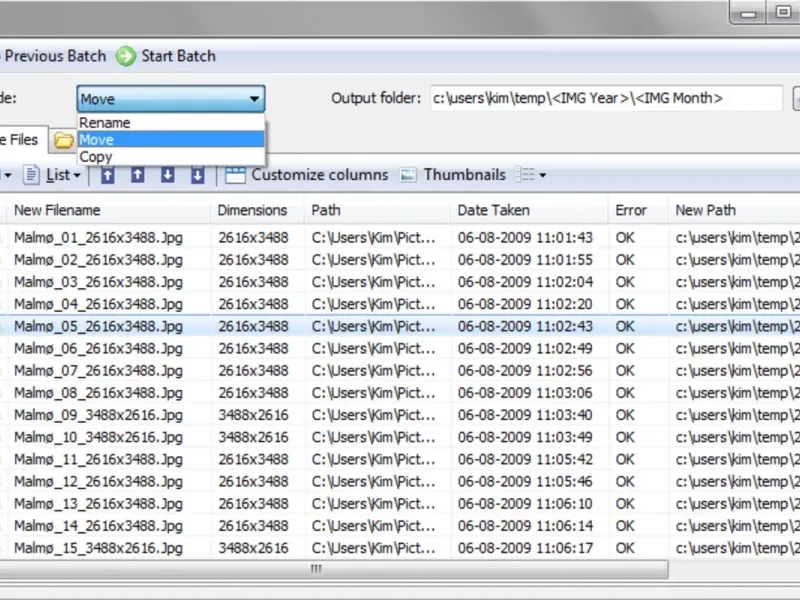
Task: Maximize the application window
Action: pyautogui.click(x=783, y=12)
